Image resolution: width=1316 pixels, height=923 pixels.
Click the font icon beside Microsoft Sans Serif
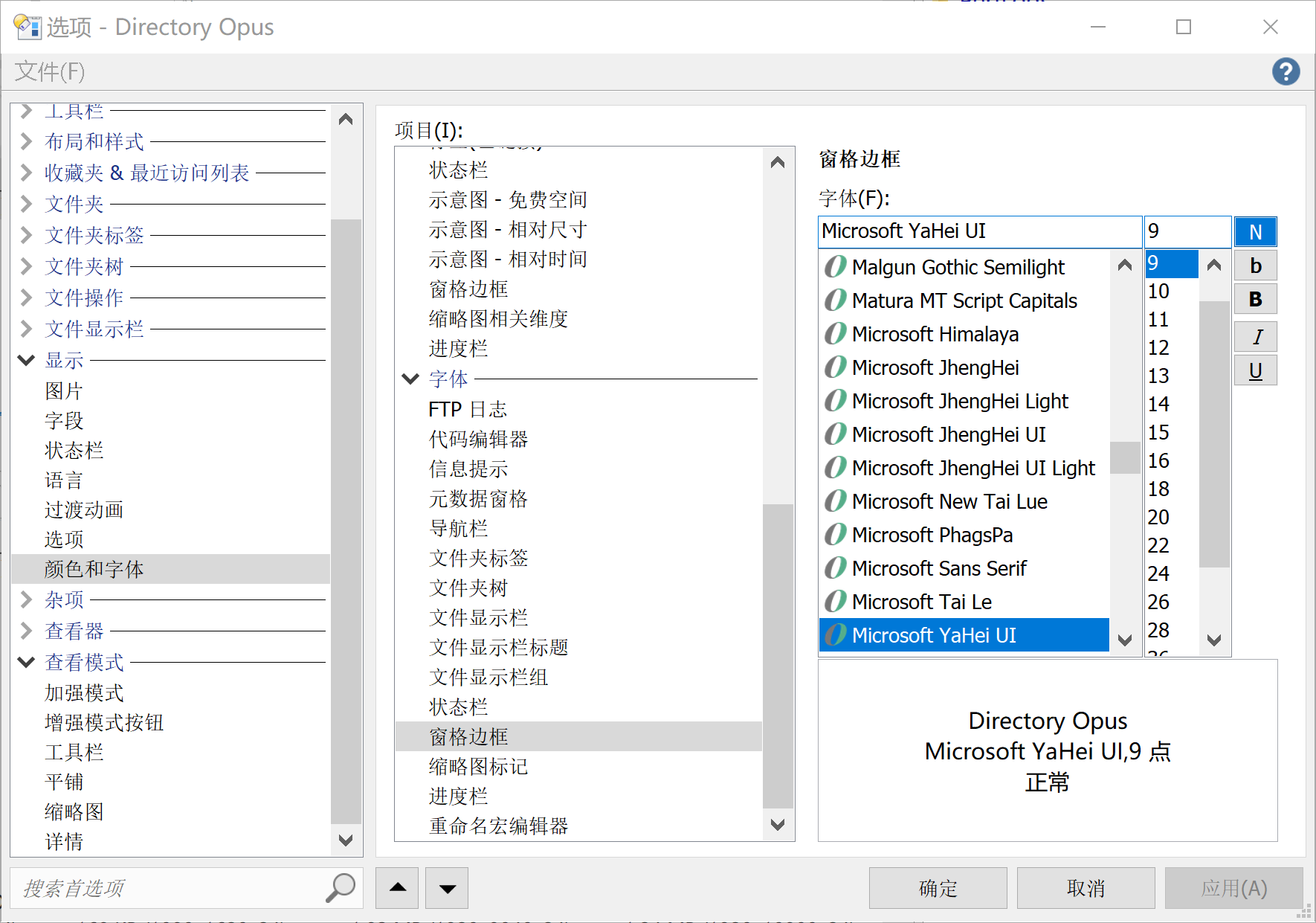(836, 567)
